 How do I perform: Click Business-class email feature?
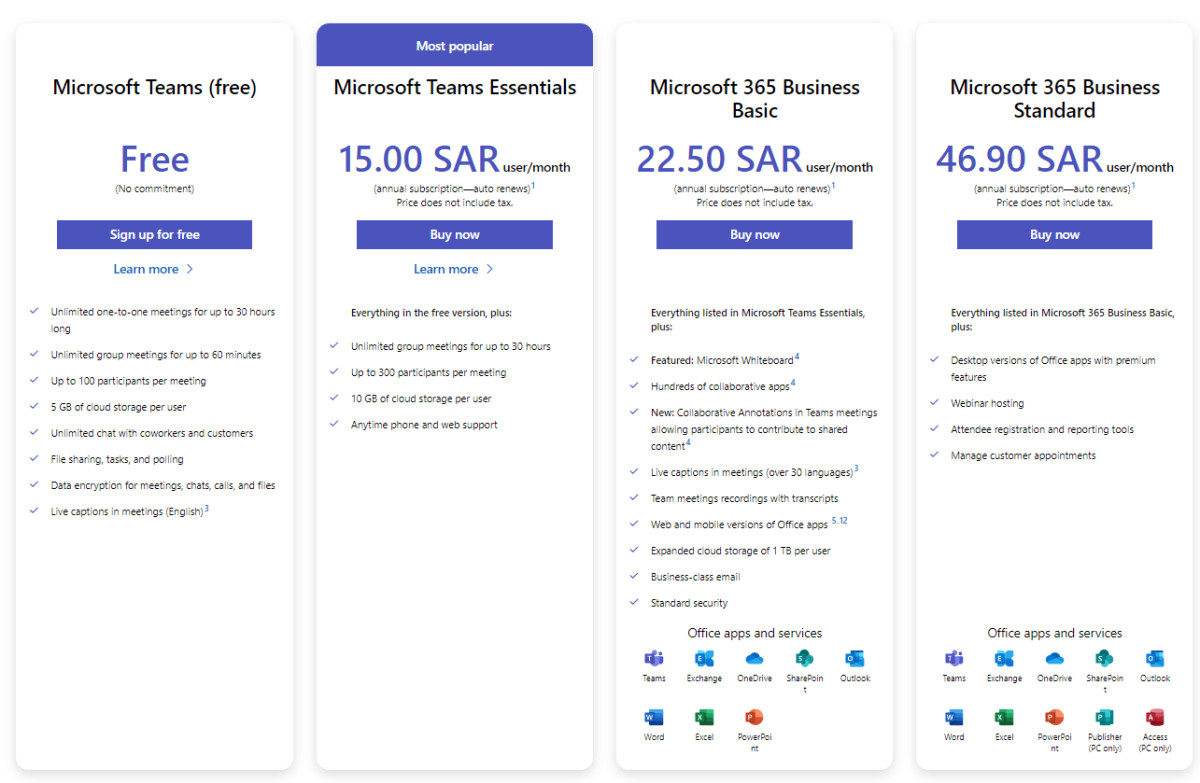[x=695, y=577]
